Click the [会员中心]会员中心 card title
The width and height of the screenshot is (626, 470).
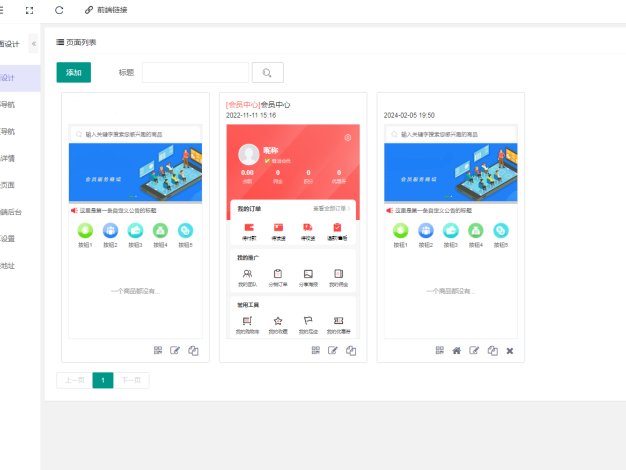[x=258, y=105]
